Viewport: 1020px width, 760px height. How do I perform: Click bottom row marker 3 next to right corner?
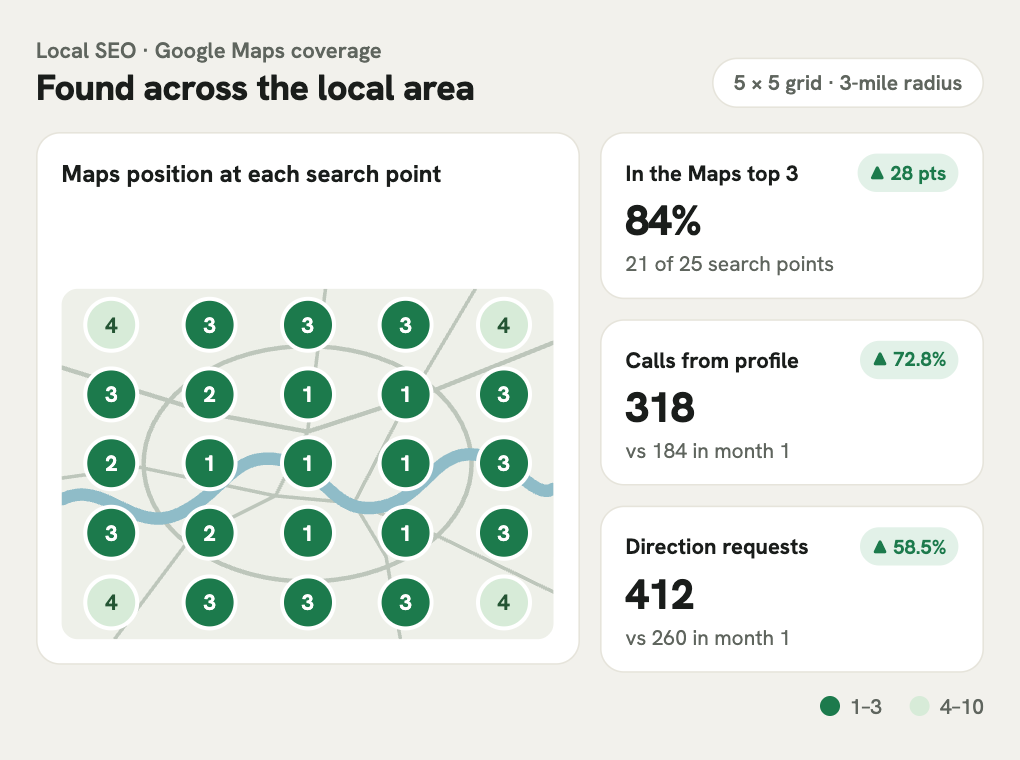[x=405, y=603]
